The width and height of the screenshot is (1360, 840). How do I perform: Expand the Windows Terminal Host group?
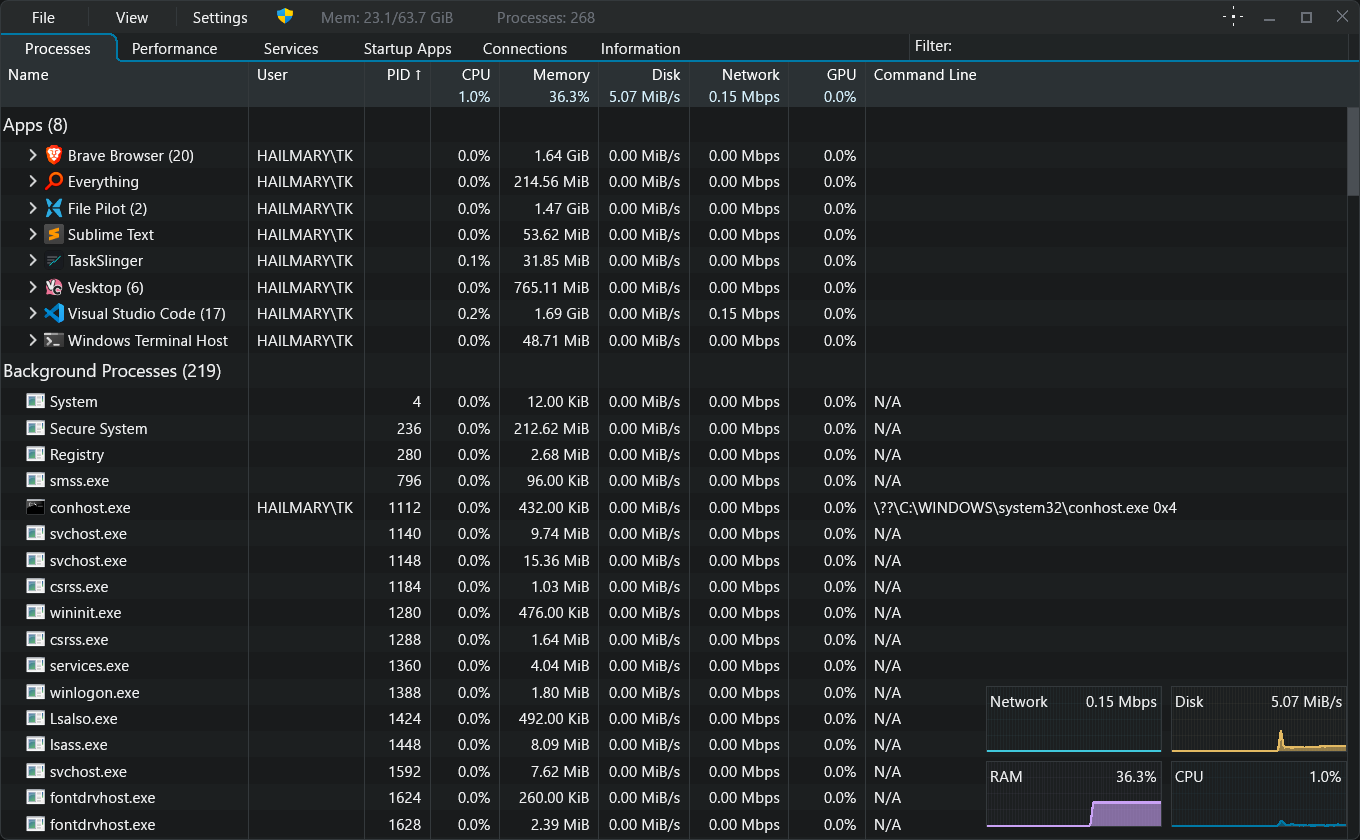(32, 340)
